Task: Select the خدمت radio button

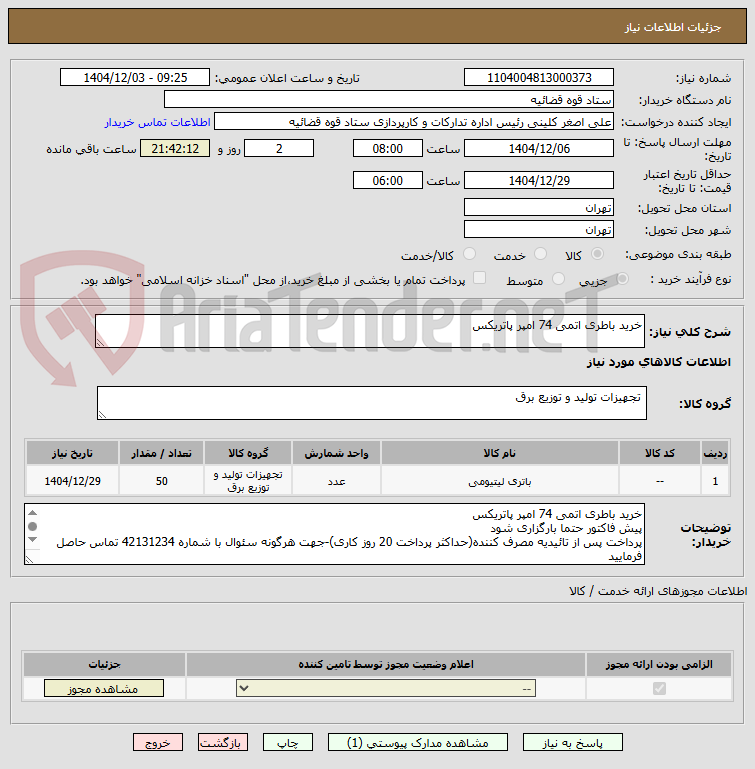Action: (540, 254)
